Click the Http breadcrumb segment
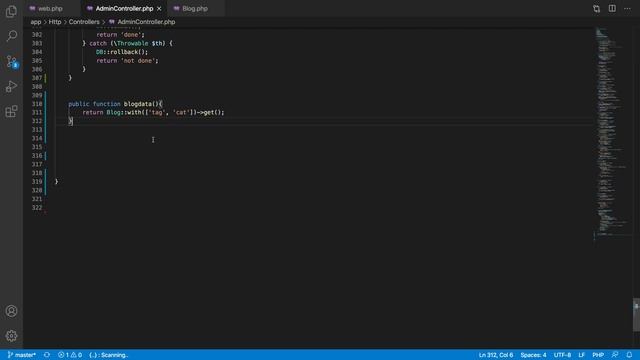Viewport: 640px width, 360px height. pos(55,22)
